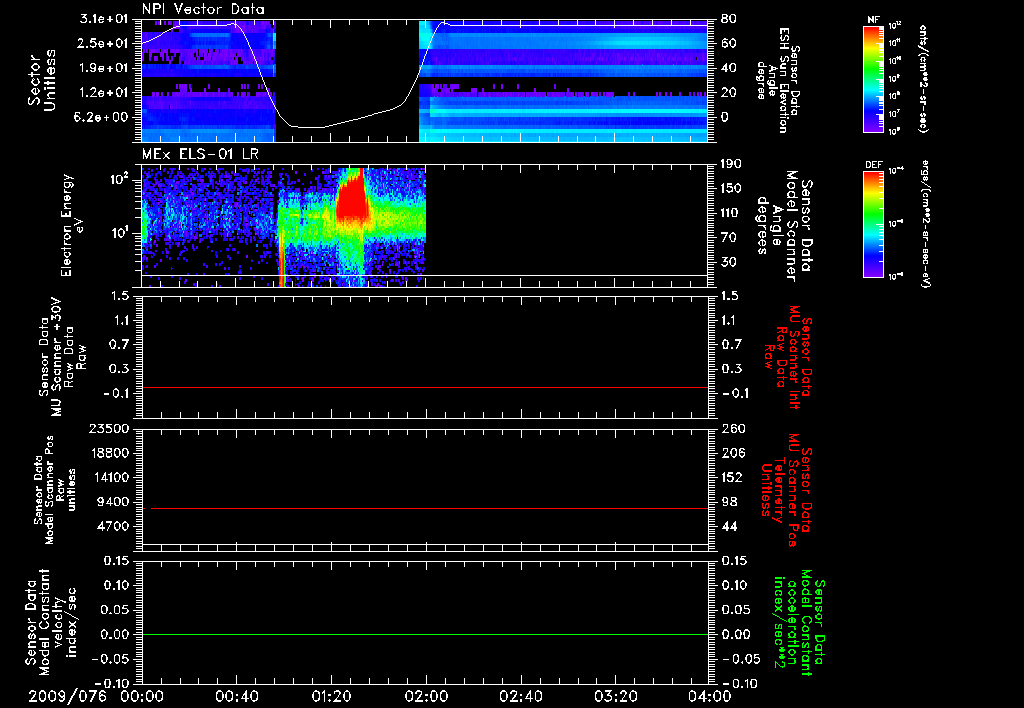
Task: Click the 'Model Scanner Angle degrees' axis label
Action: coord(783,225)
